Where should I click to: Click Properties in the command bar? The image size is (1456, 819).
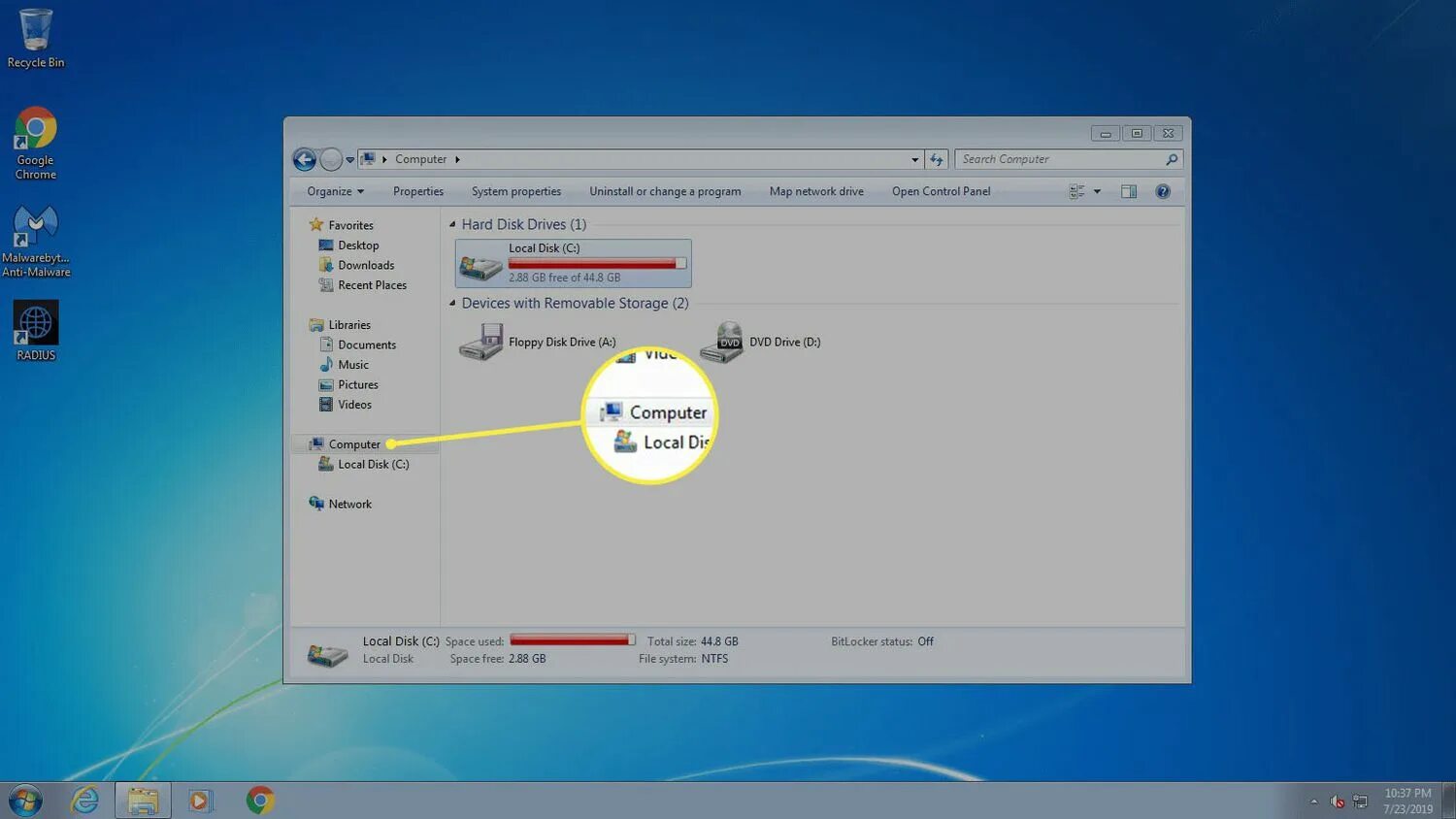[418, 191]
